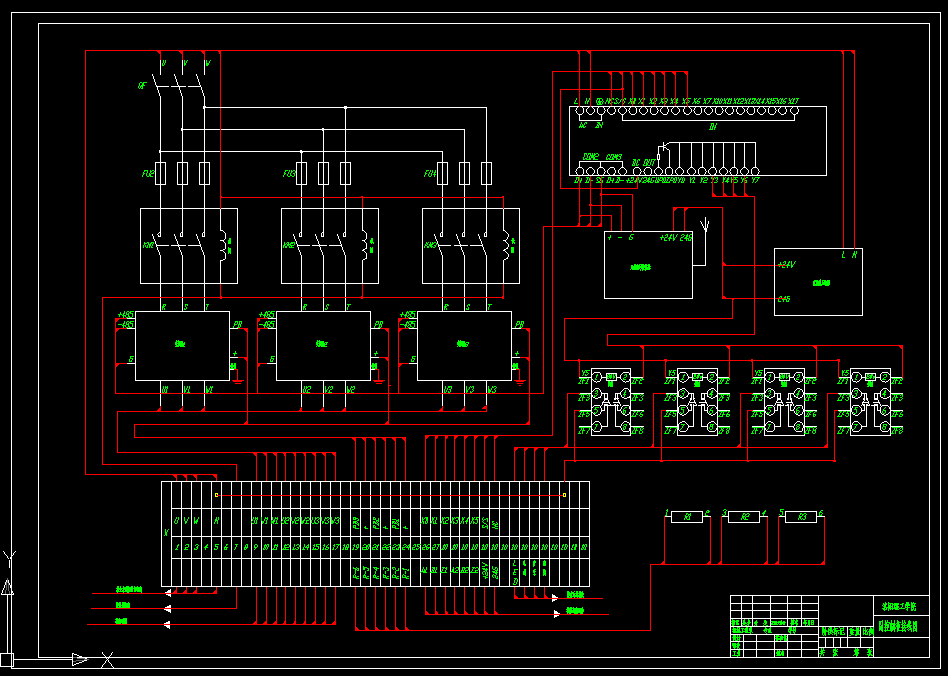Select the contactor box below the FU3 fuses
This screenshot has height=676, width=948.
point(330,246)
